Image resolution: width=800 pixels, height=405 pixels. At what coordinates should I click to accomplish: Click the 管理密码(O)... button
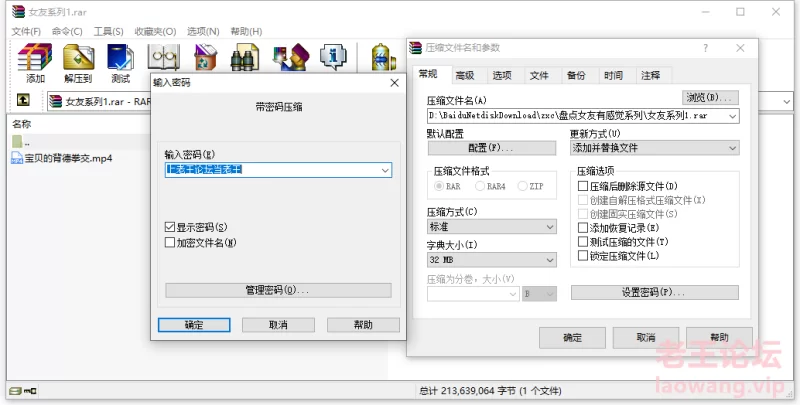(x=277, y=290)
